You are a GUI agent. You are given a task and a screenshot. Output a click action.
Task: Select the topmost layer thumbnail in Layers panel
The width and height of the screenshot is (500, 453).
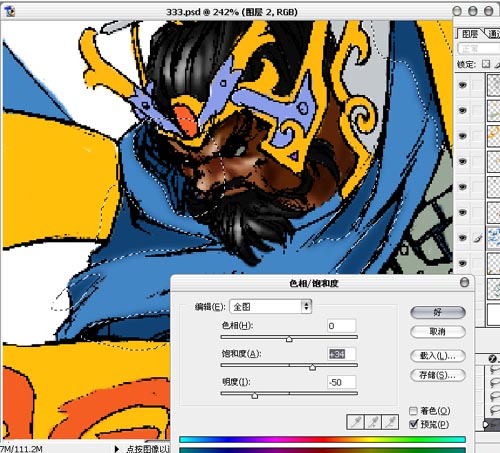click(x=494, y=85)
